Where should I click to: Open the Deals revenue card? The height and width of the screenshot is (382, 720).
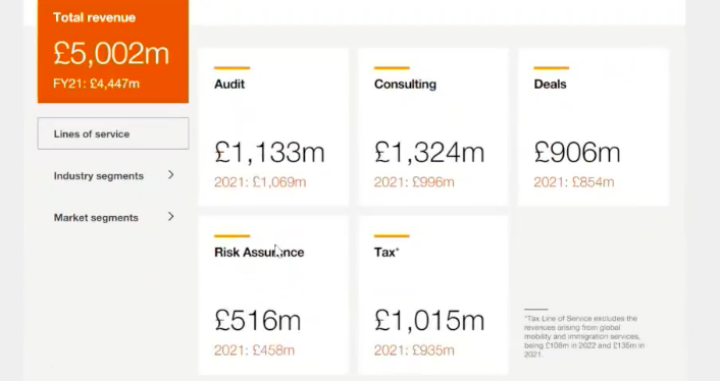pyautogui.click(x=593, y=127)
